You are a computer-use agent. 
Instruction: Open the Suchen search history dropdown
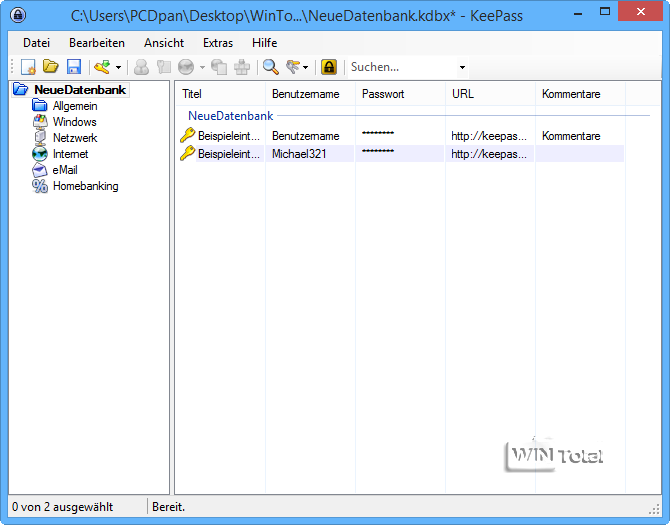462,67
